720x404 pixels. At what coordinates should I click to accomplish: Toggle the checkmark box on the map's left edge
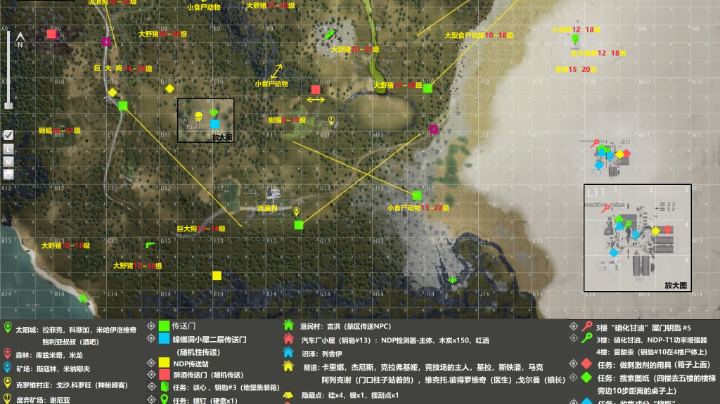tap(8, 135)
